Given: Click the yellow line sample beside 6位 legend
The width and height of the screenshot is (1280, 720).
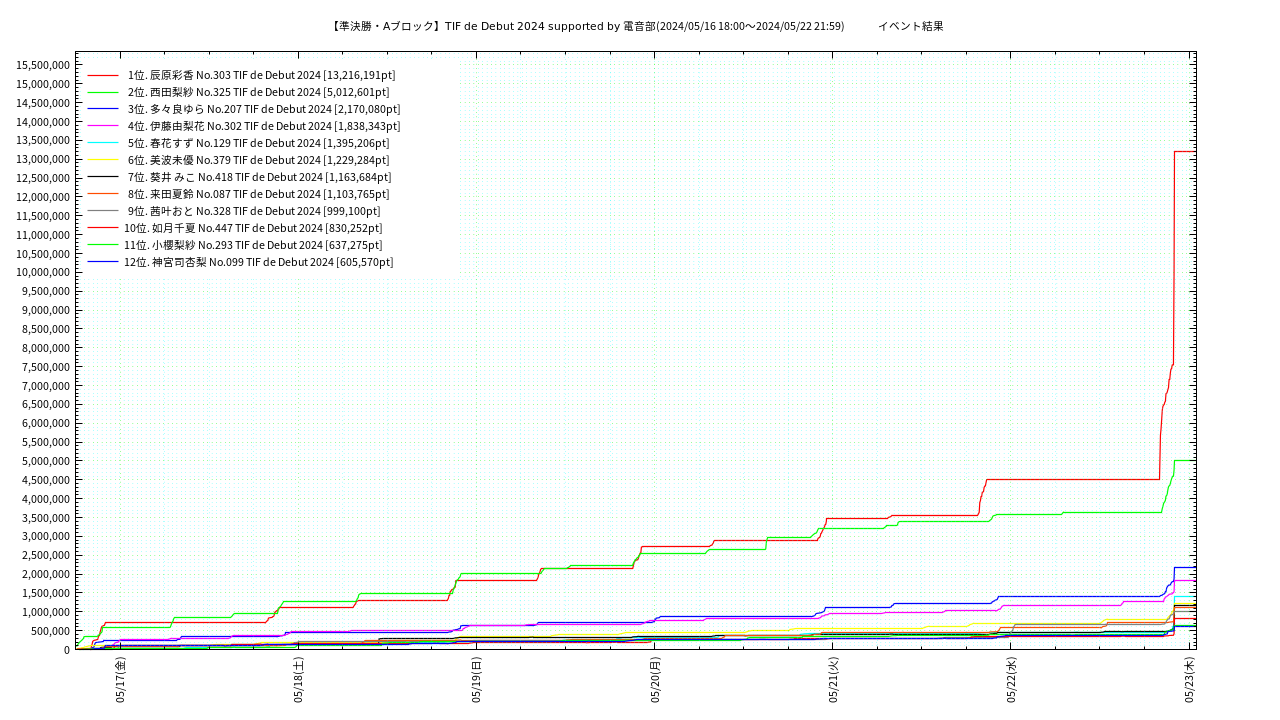Looking at the screenshot, I should [103, 160].
